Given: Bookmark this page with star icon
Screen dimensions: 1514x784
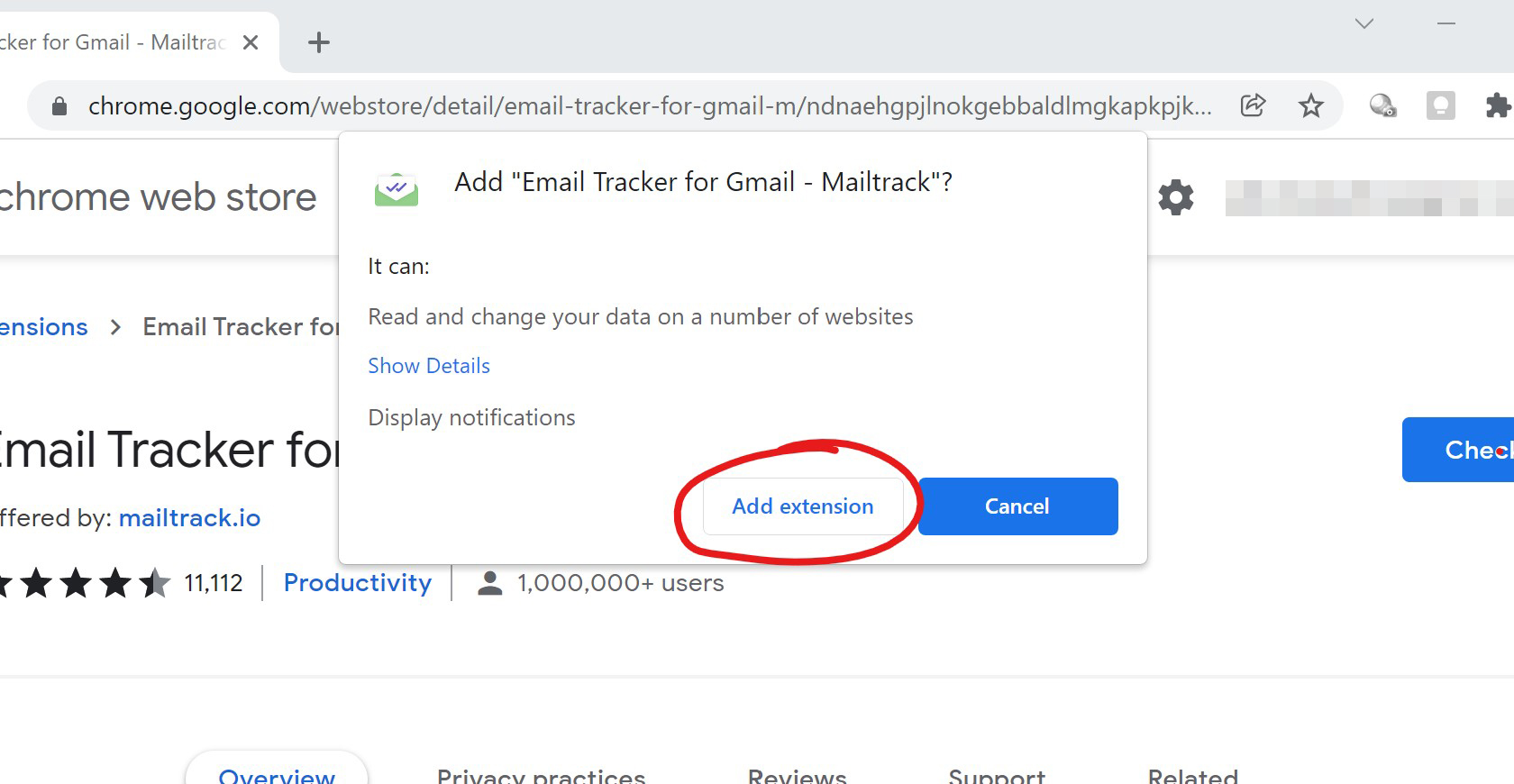Looking at the screenshot, I should tap(1310, 106).
